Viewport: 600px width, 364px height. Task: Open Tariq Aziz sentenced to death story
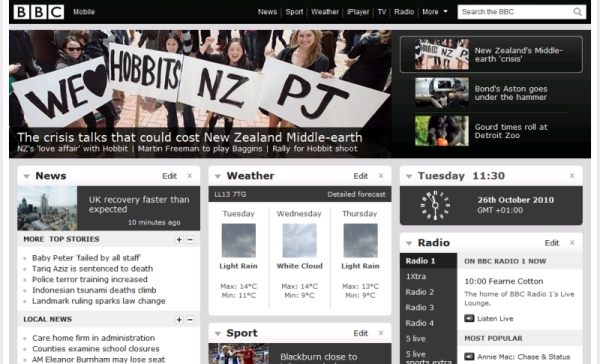[92, 269]
